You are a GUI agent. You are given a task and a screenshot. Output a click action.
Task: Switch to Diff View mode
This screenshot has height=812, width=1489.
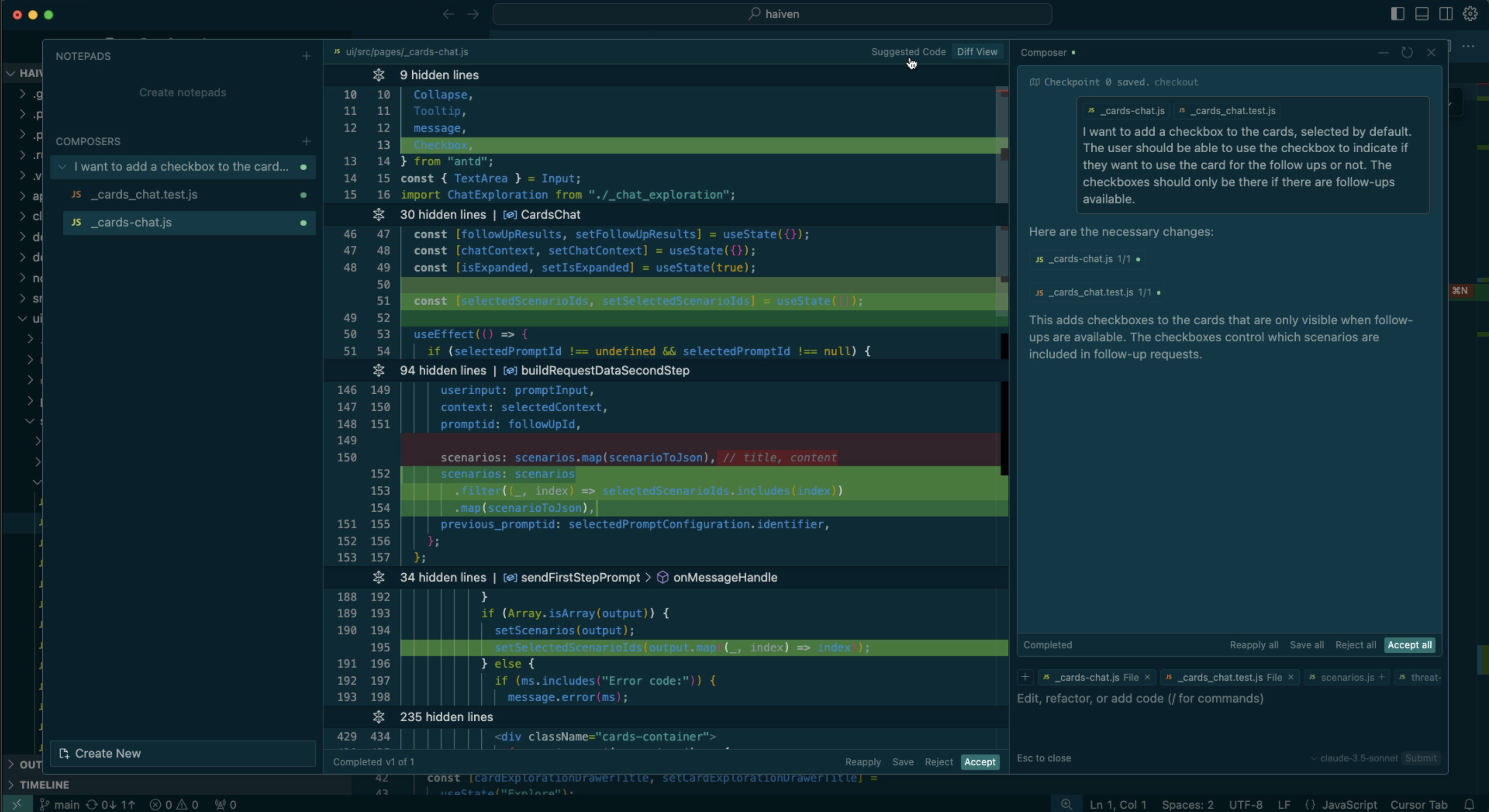click(x=976, y=51)
